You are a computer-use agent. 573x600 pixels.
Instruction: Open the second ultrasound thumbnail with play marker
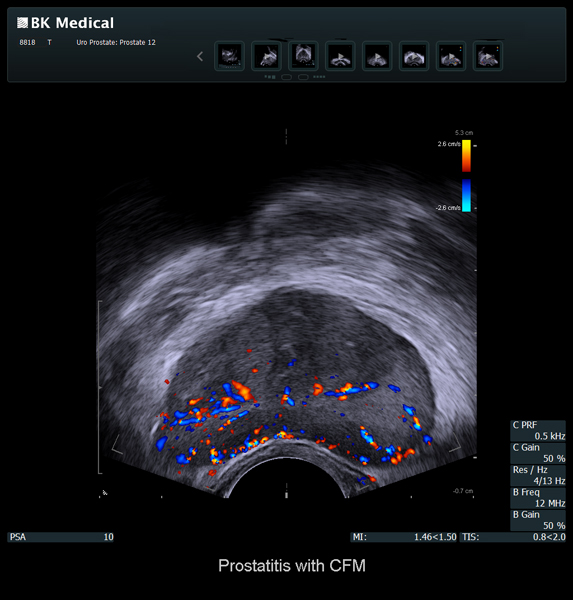(266, 56)
